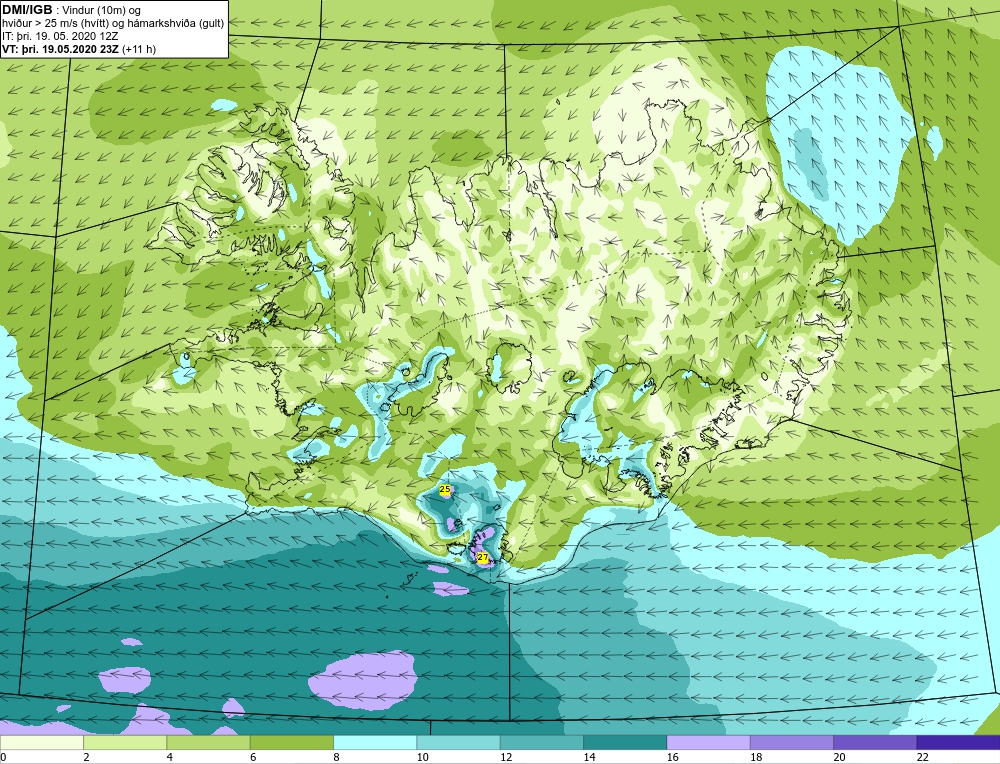Image resolution: width=1000 pixels, height=764 pixels.
Task: Click the 'IT: þri. 19. 05. 2020 12Z' line
Action: click(59, 36)
